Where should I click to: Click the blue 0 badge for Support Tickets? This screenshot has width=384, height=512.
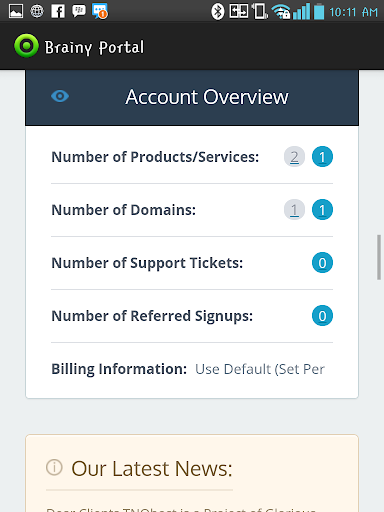pos(322,263)
